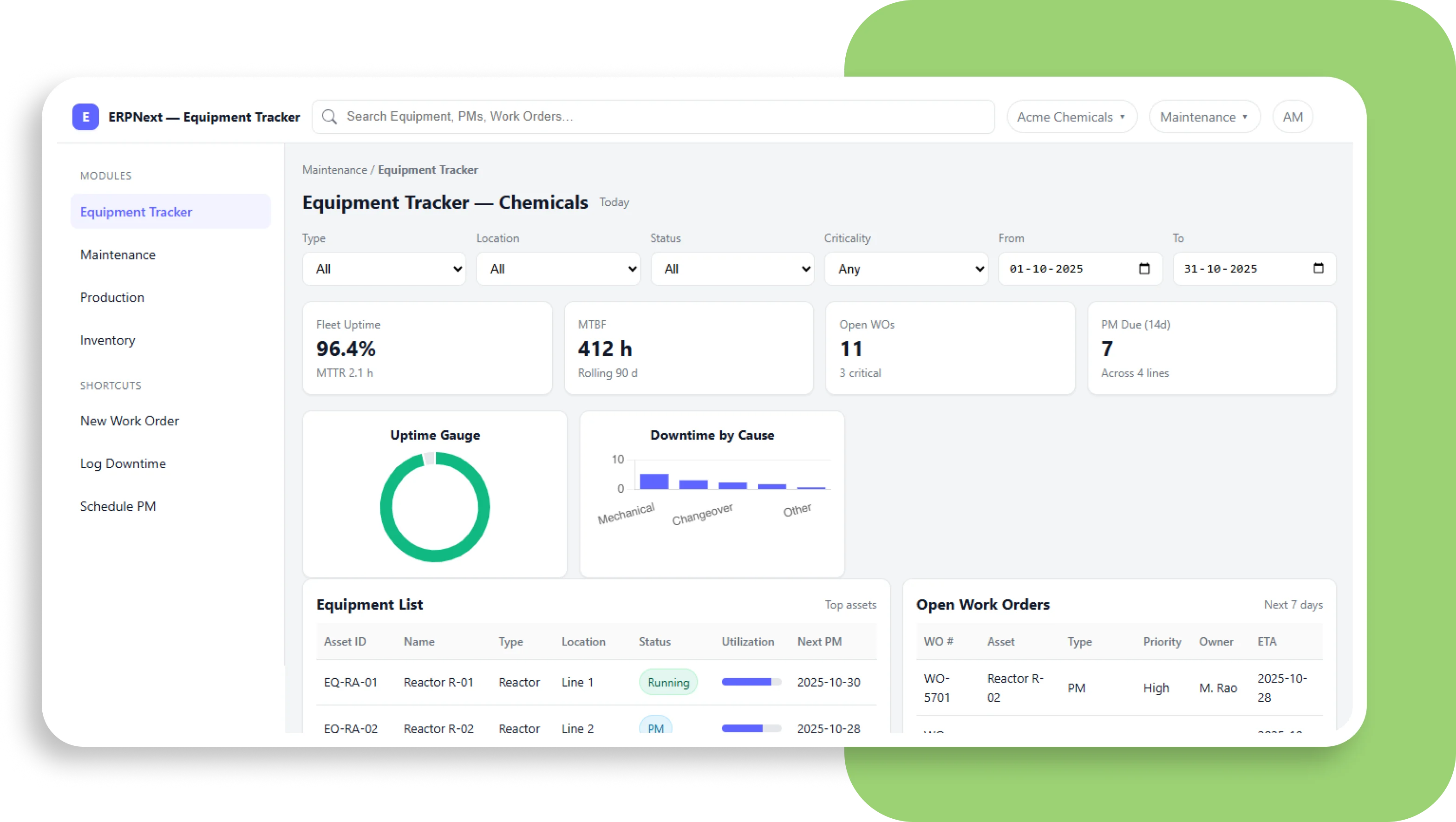The image size is (1456, 822).
Task: Open the To date calendar picker icon
Action: [x=1319, y=268]
